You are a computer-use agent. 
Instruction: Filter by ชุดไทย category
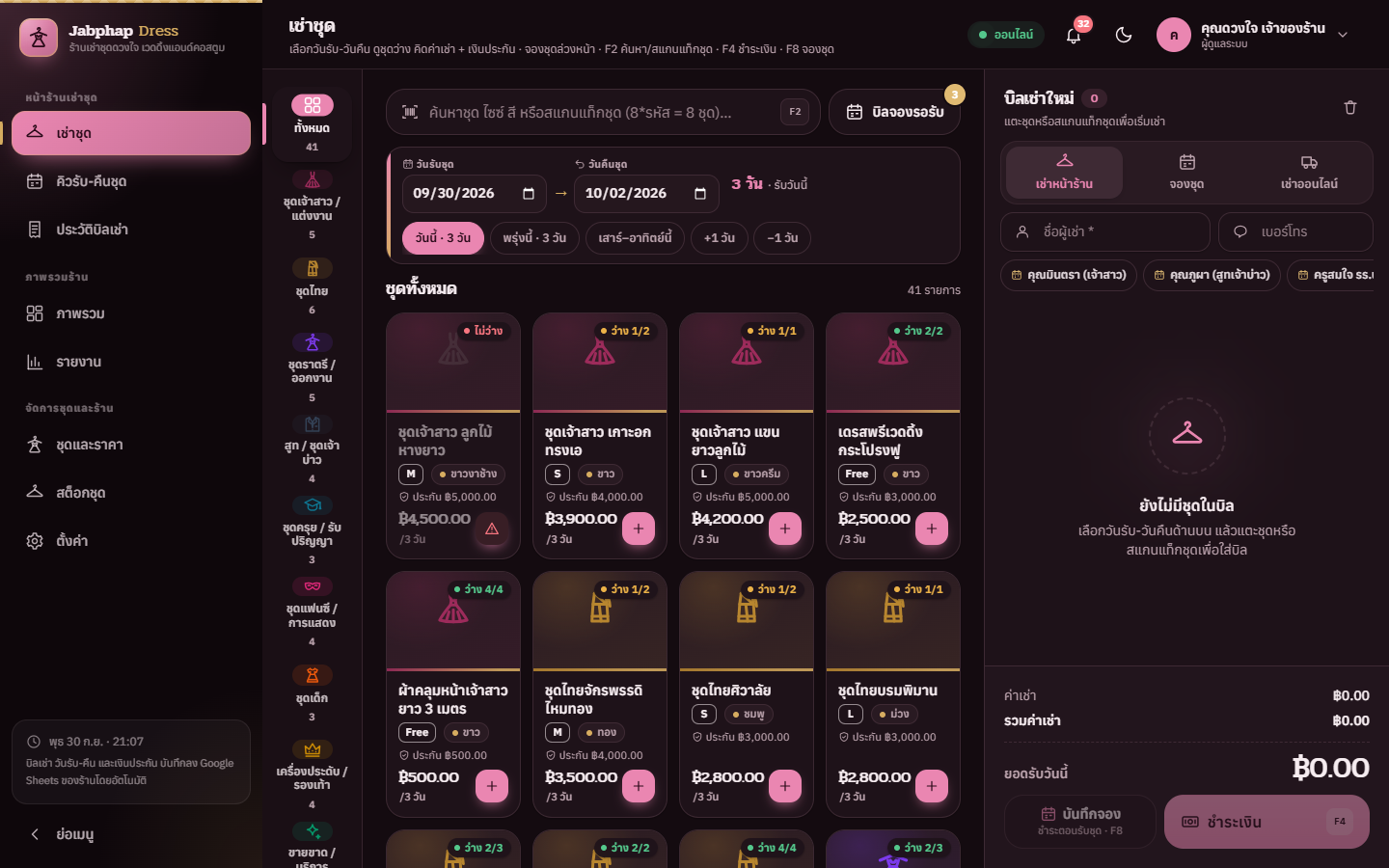(312, 286)
